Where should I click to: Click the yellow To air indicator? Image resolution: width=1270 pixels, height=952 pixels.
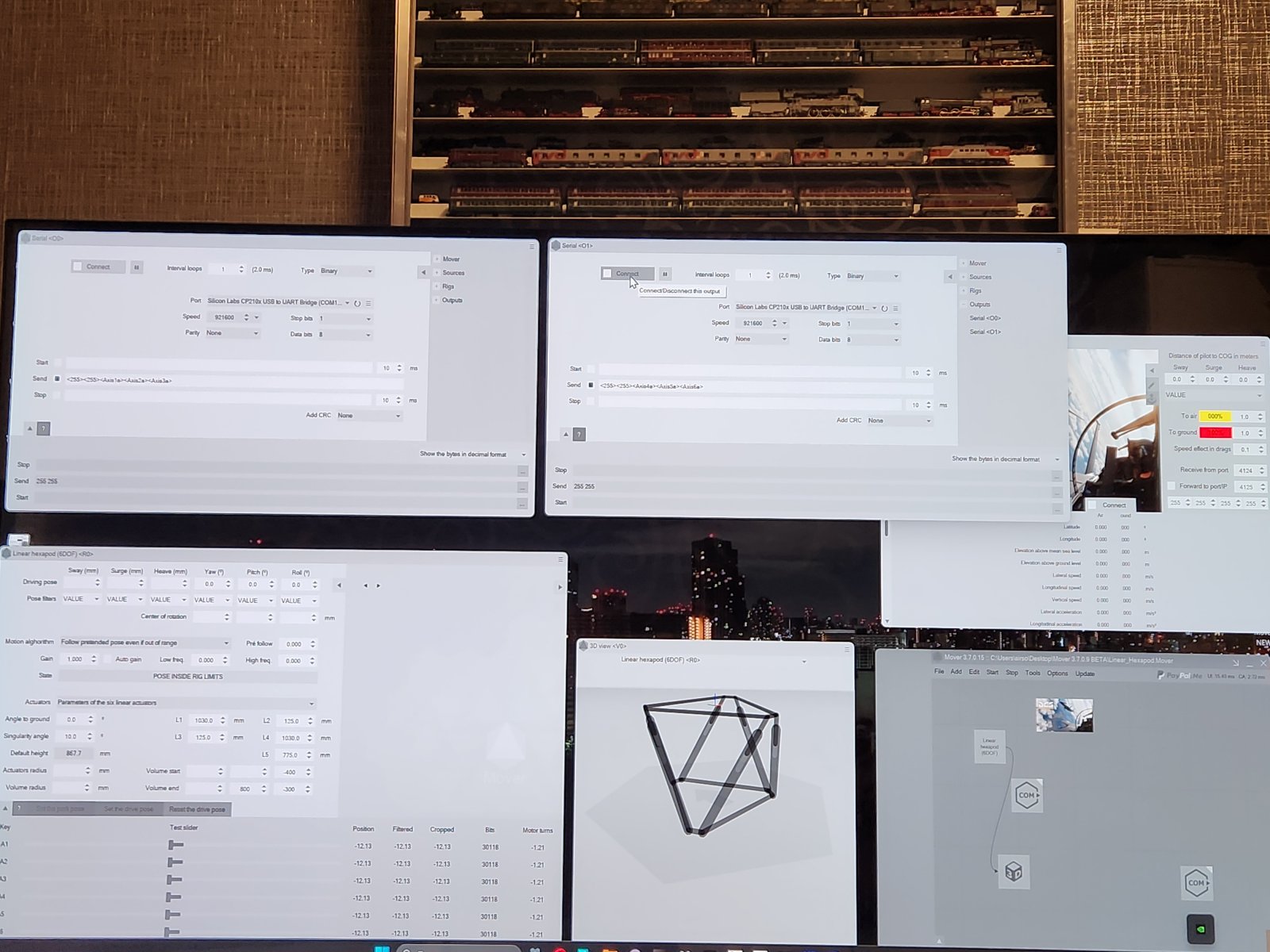point(1215,416)
